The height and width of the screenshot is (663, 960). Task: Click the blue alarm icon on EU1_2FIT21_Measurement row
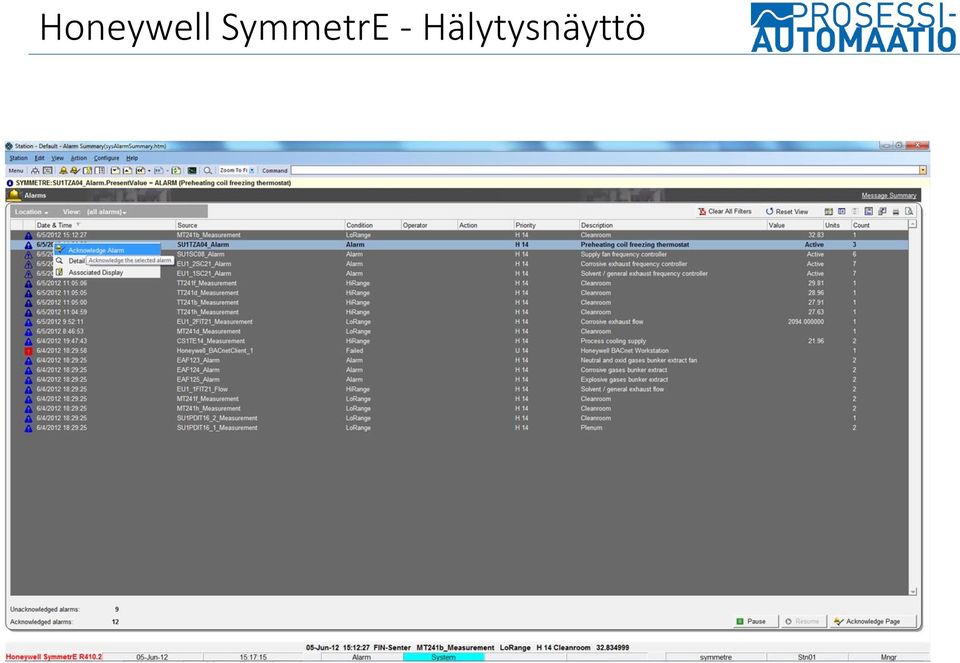pos(28,322)
